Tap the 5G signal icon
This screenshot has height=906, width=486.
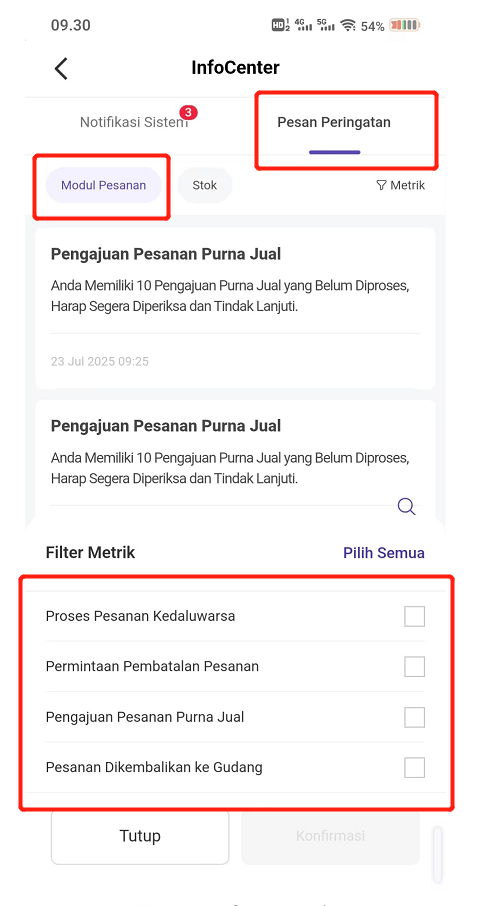click(x=325, y=25)
